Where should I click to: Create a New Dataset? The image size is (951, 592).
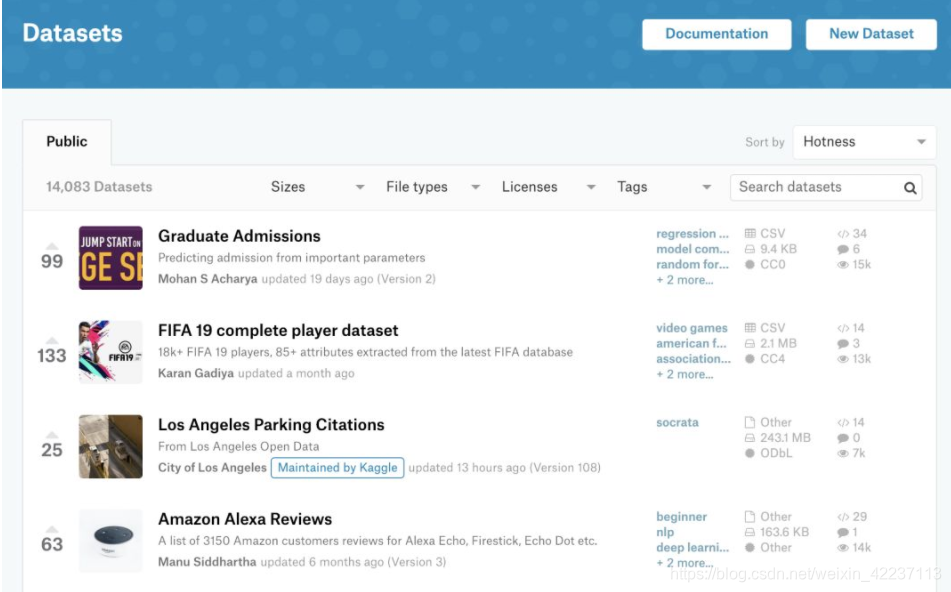pos(871,34)
